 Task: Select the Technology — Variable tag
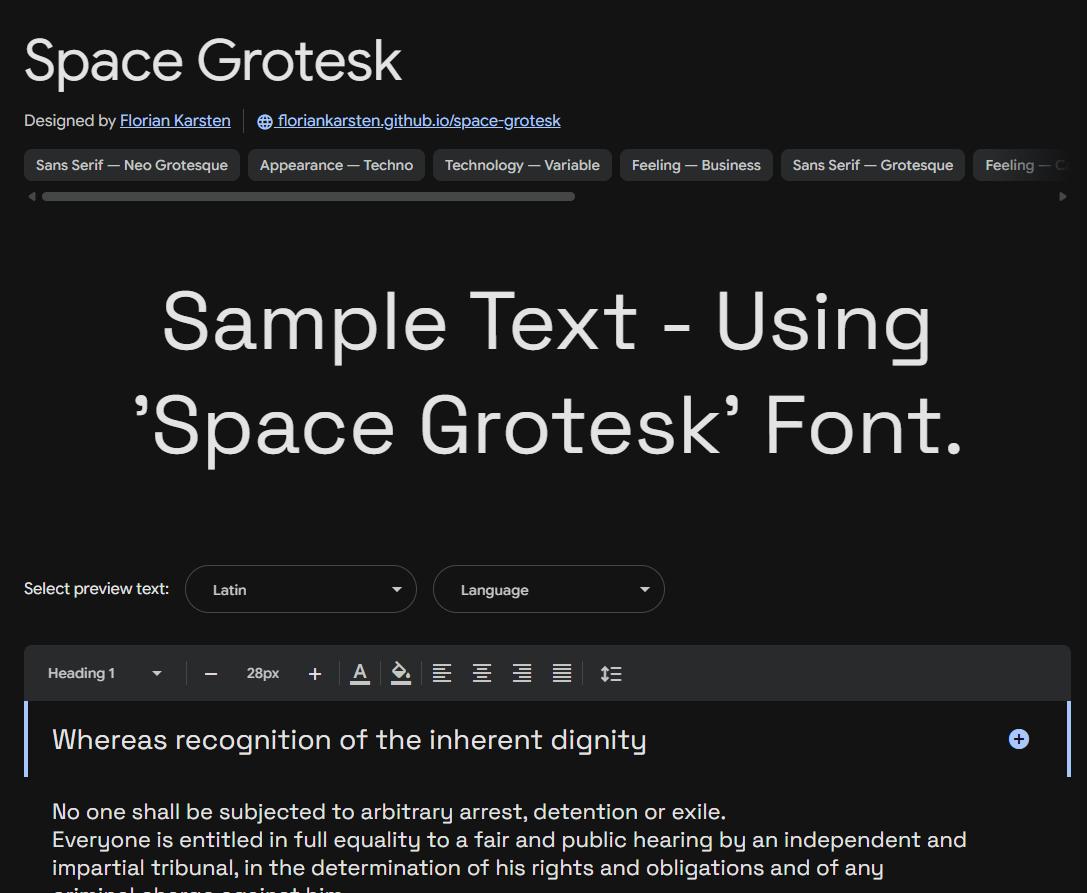pos(522,165)
